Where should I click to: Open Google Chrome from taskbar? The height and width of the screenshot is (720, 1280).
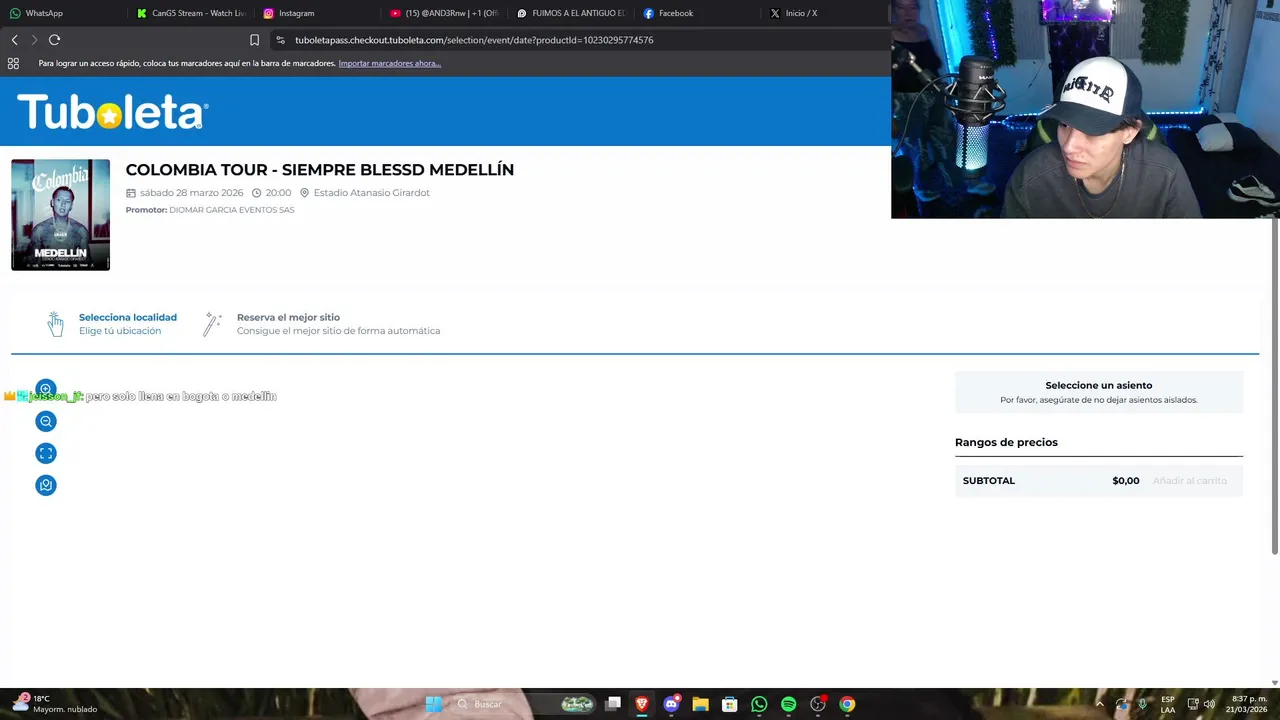tap(847, 704)
